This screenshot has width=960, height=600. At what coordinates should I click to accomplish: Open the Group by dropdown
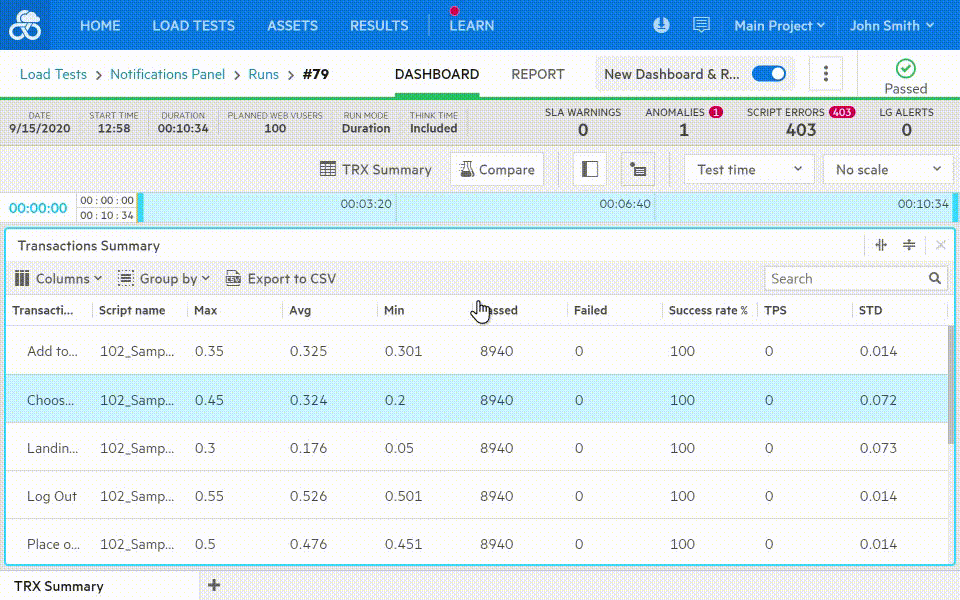pyautogui.click(x=164, y=279)
